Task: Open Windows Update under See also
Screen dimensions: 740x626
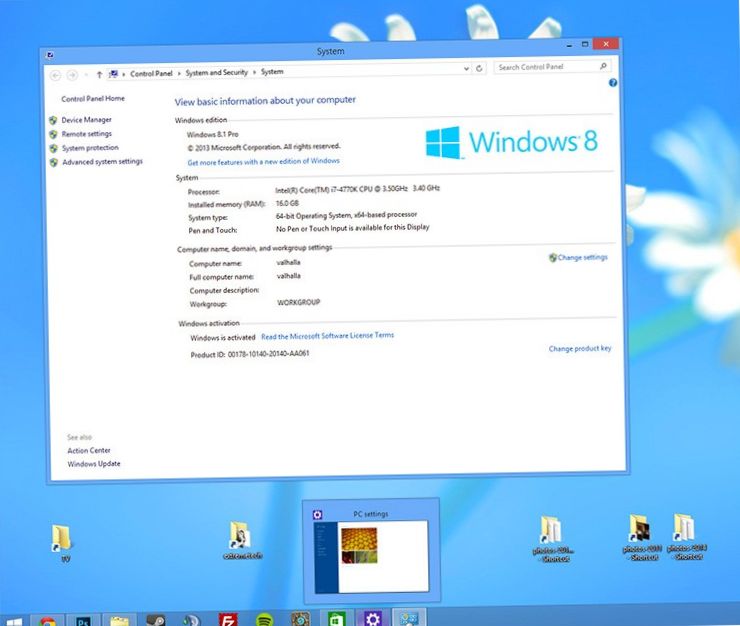Action: tap(94, 464)
